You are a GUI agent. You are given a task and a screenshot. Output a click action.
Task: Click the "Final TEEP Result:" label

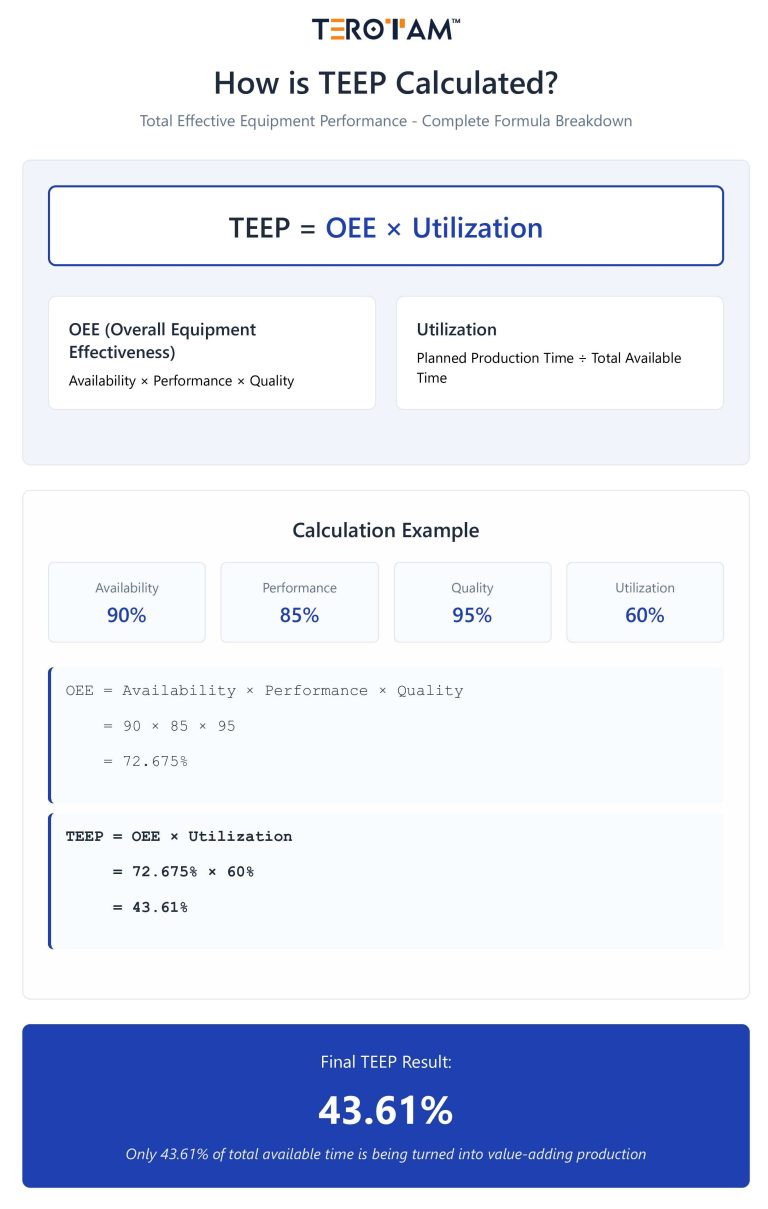pyautogui.click(x=385, y=1062)
